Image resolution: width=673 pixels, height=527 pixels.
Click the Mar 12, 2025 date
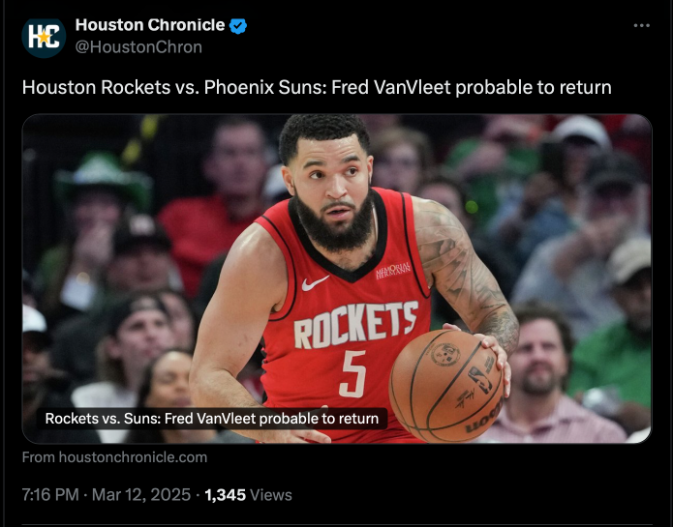coord(141,495)
